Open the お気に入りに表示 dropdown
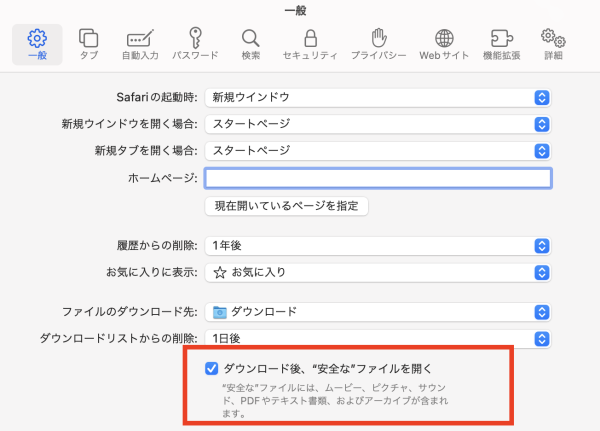 point(377,271)
